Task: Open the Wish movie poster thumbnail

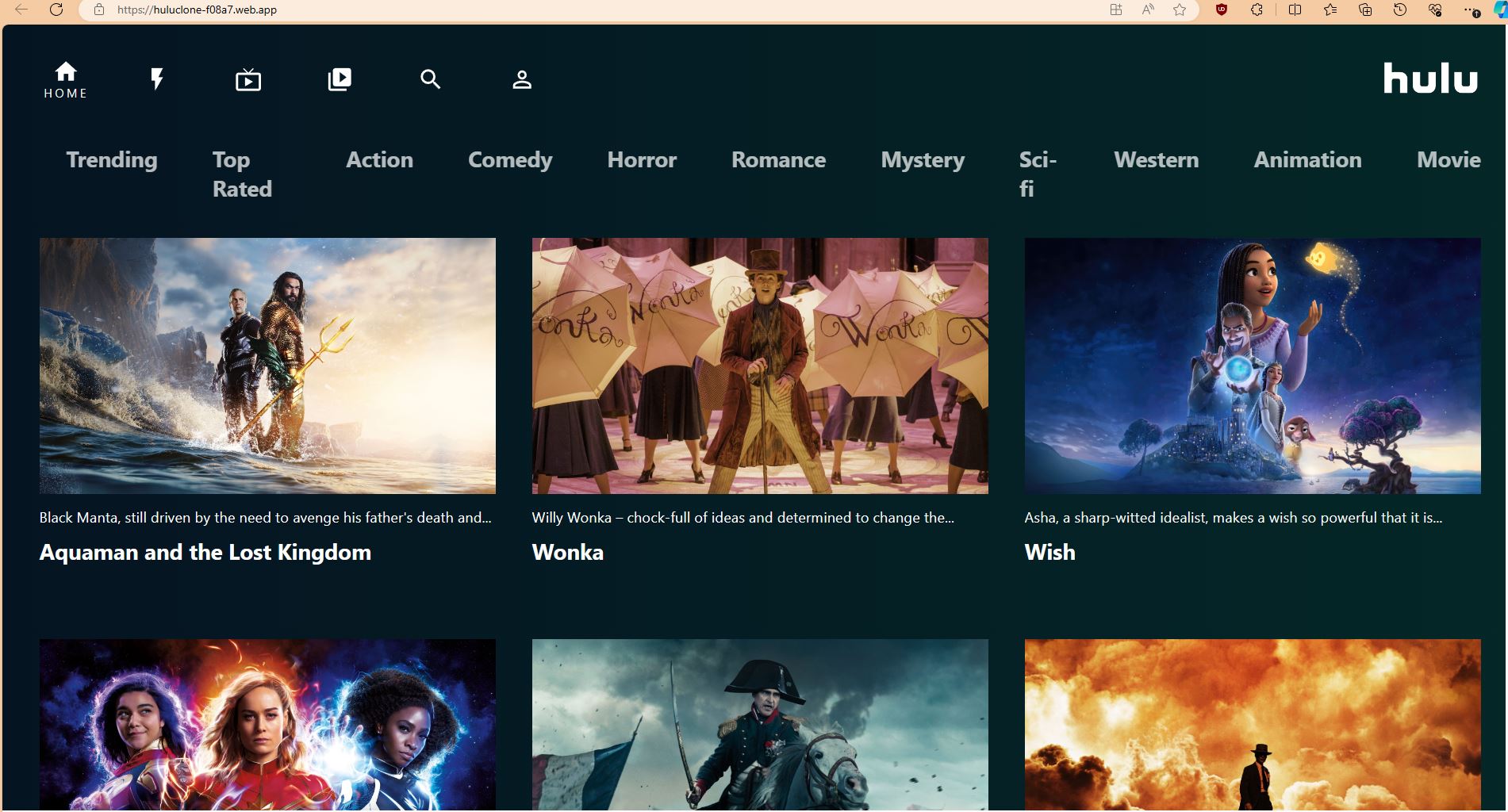Action: click(x=1252, y=365)
